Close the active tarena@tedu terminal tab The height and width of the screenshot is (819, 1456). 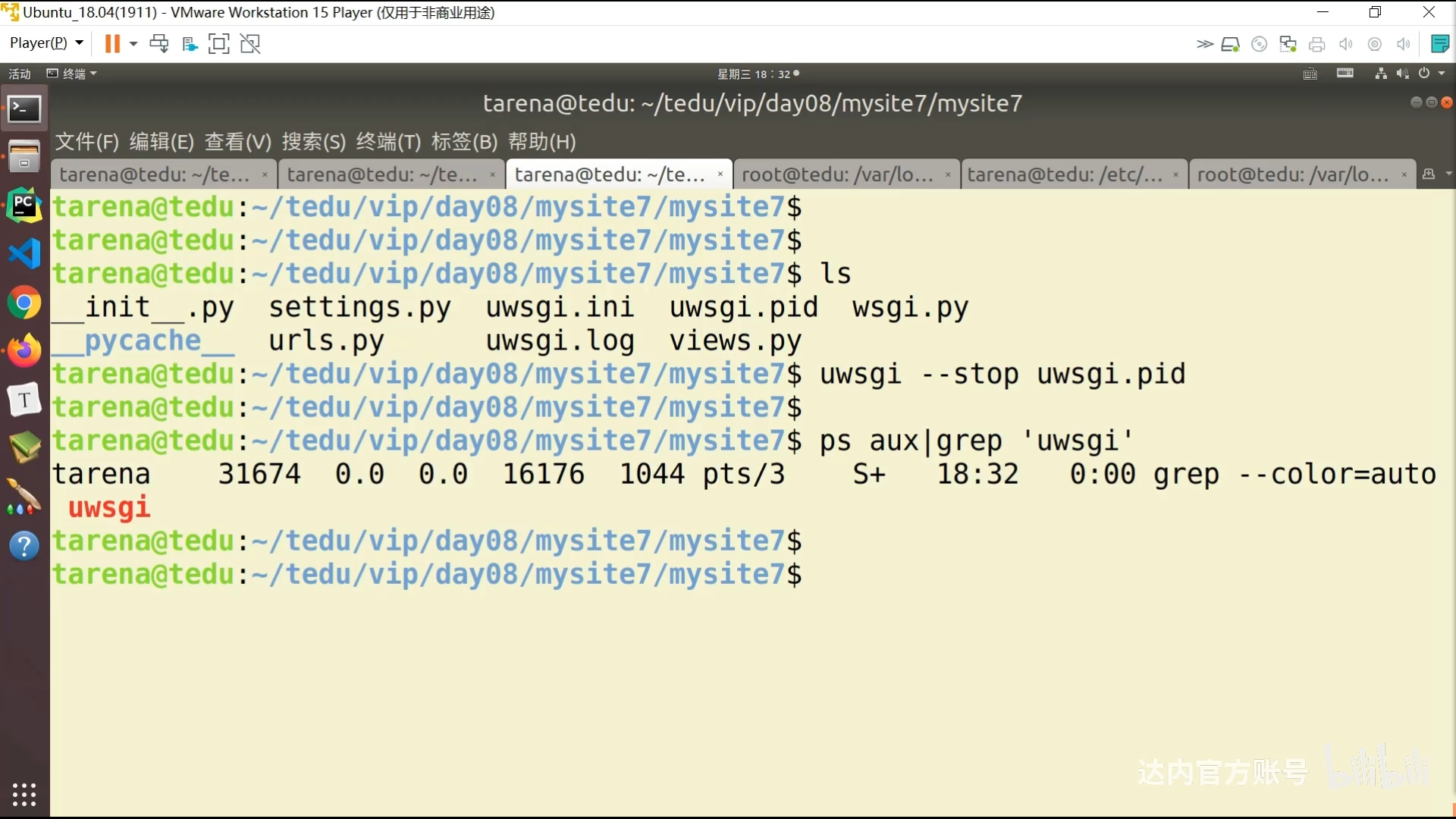coord(720,174)
